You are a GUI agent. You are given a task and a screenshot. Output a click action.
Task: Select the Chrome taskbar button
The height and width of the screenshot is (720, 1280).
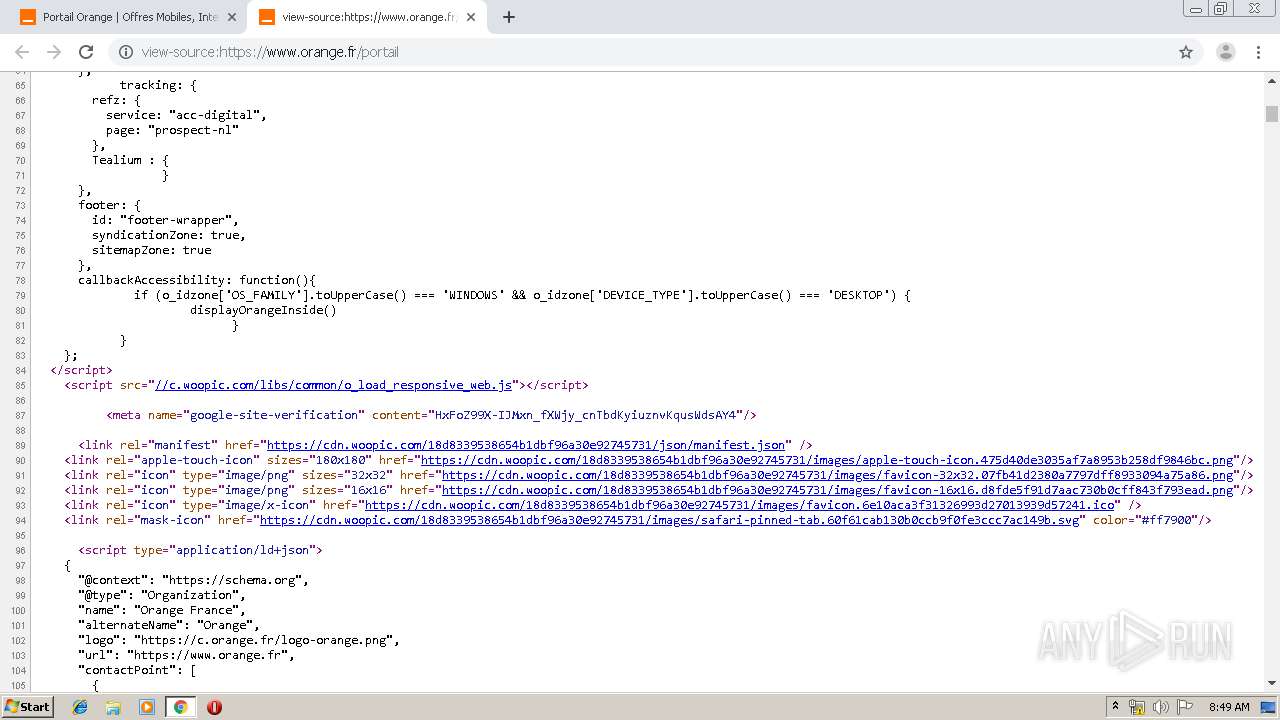[180, 707]
